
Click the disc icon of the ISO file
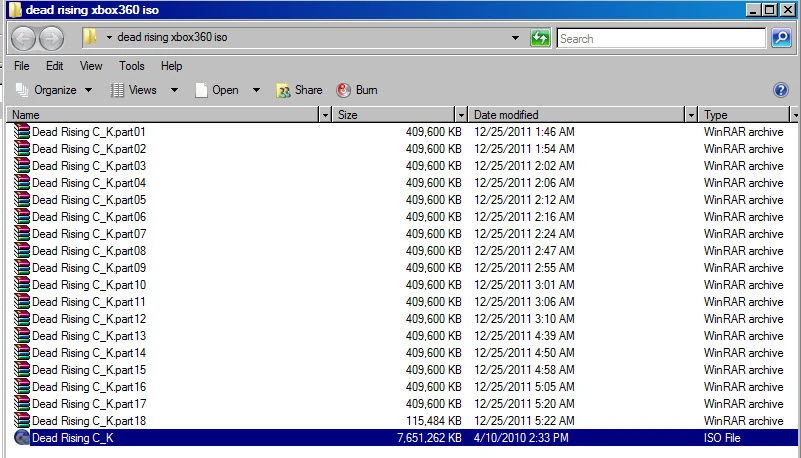click(21, 438)
